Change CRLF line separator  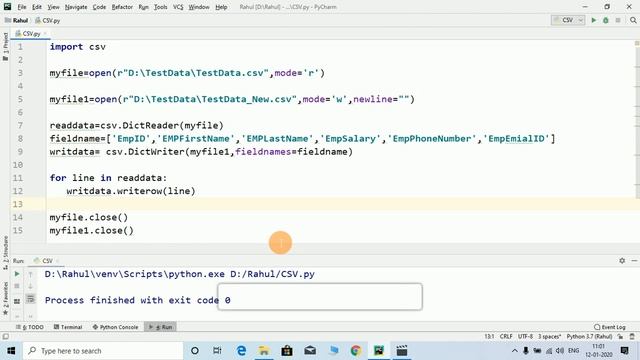506,337
